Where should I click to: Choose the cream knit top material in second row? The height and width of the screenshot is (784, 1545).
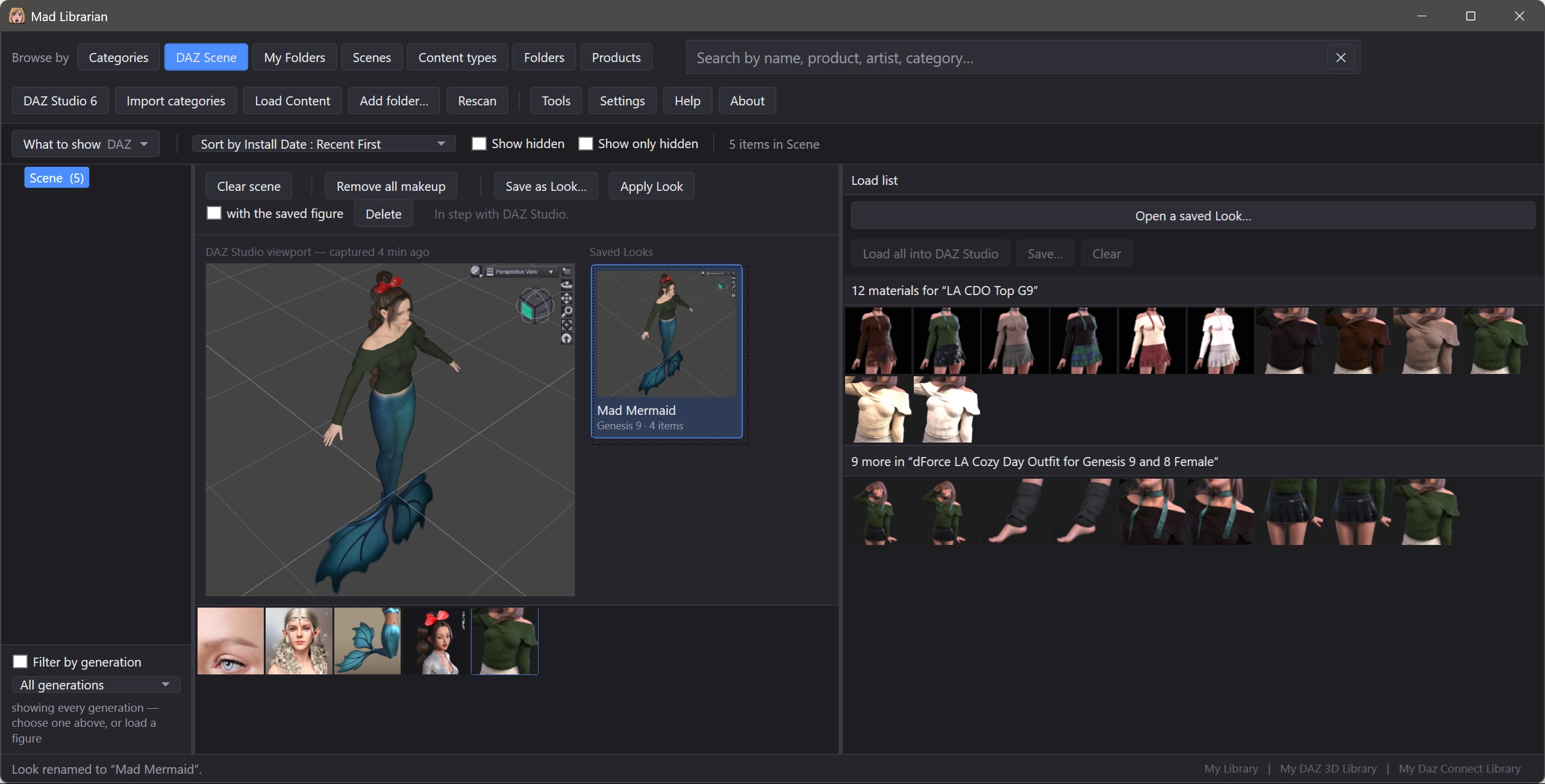coord(878,409)
